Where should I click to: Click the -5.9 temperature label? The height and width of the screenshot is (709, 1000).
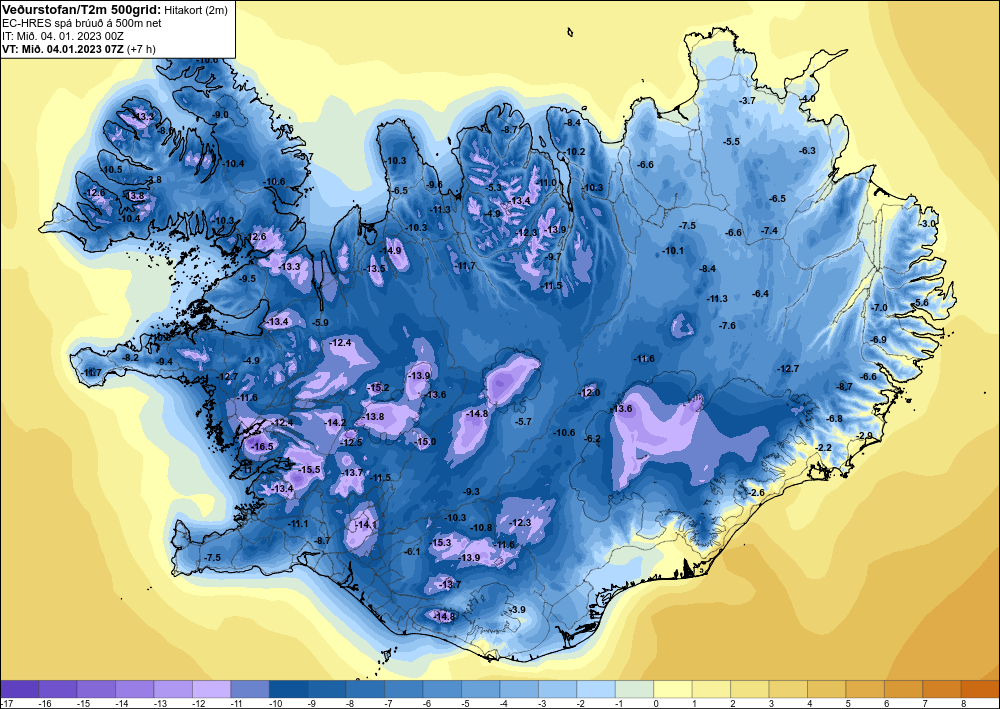(320, 323)
